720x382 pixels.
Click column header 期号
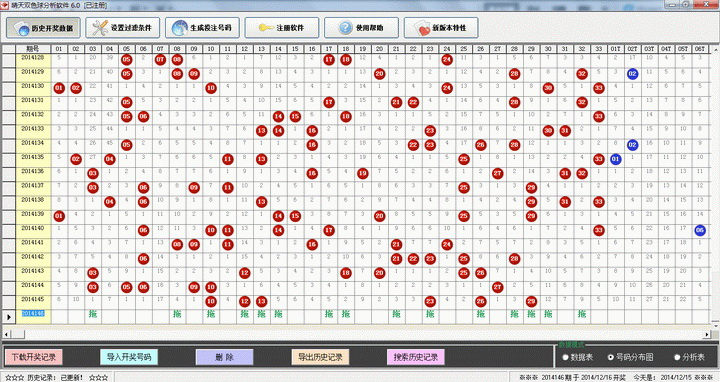(33, 49)
